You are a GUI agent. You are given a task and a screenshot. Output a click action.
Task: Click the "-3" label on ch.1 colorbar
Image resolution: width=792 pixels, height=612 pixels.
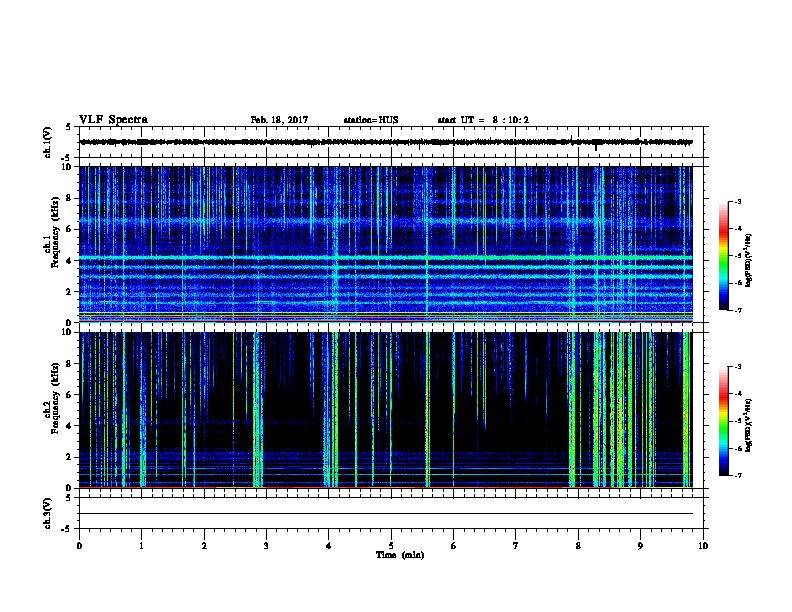pyautogui.click(x=737, y=202)
